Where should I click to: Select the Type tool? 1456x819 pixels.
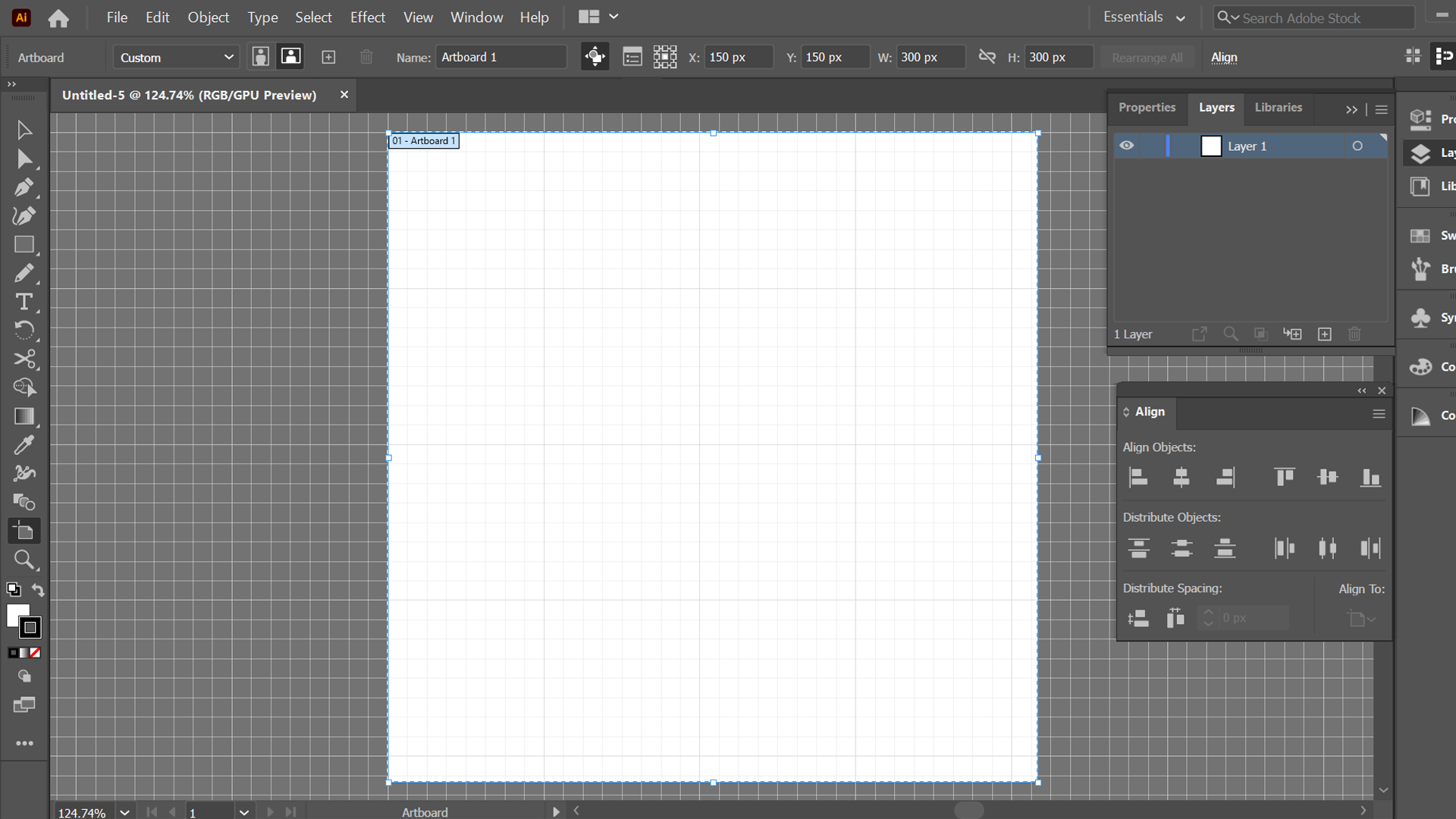24,302
